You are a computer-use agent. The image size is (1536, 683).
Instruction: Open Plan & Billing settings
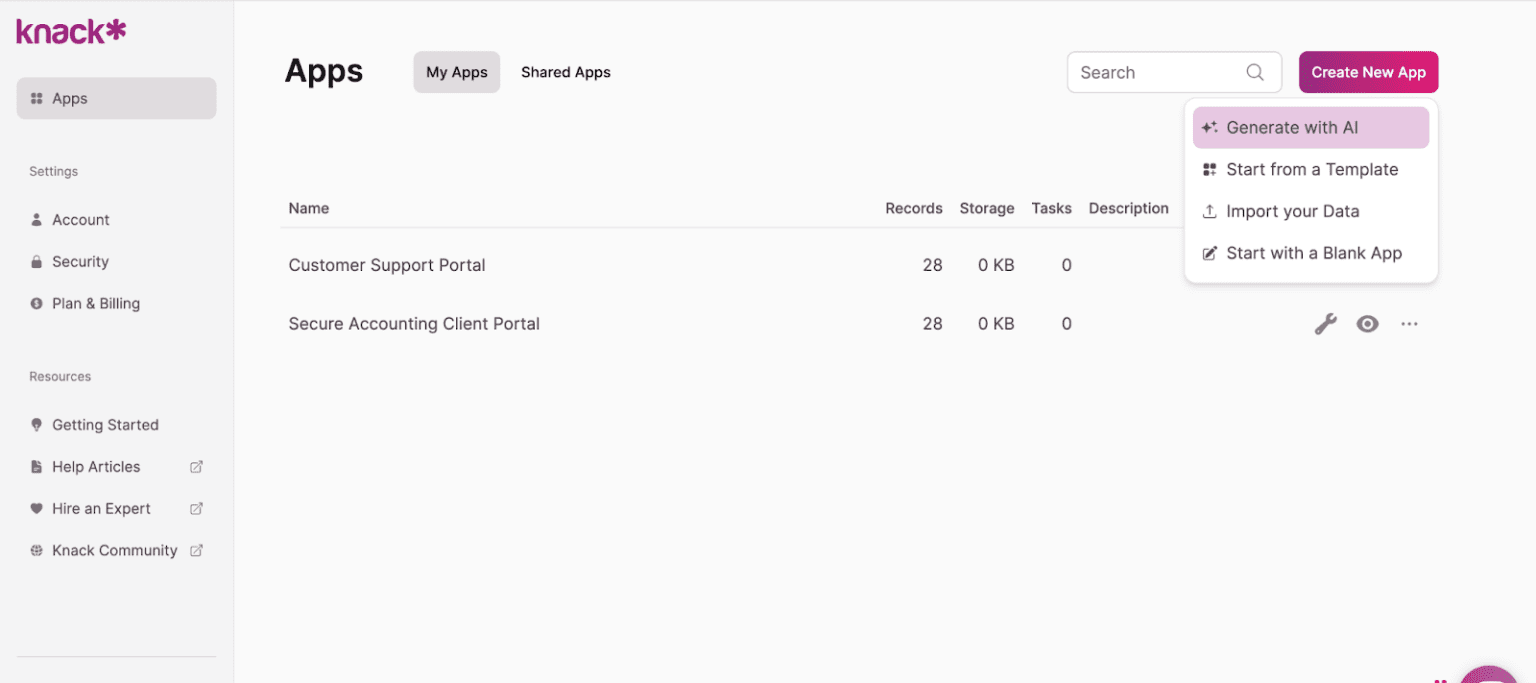point(95,303)
